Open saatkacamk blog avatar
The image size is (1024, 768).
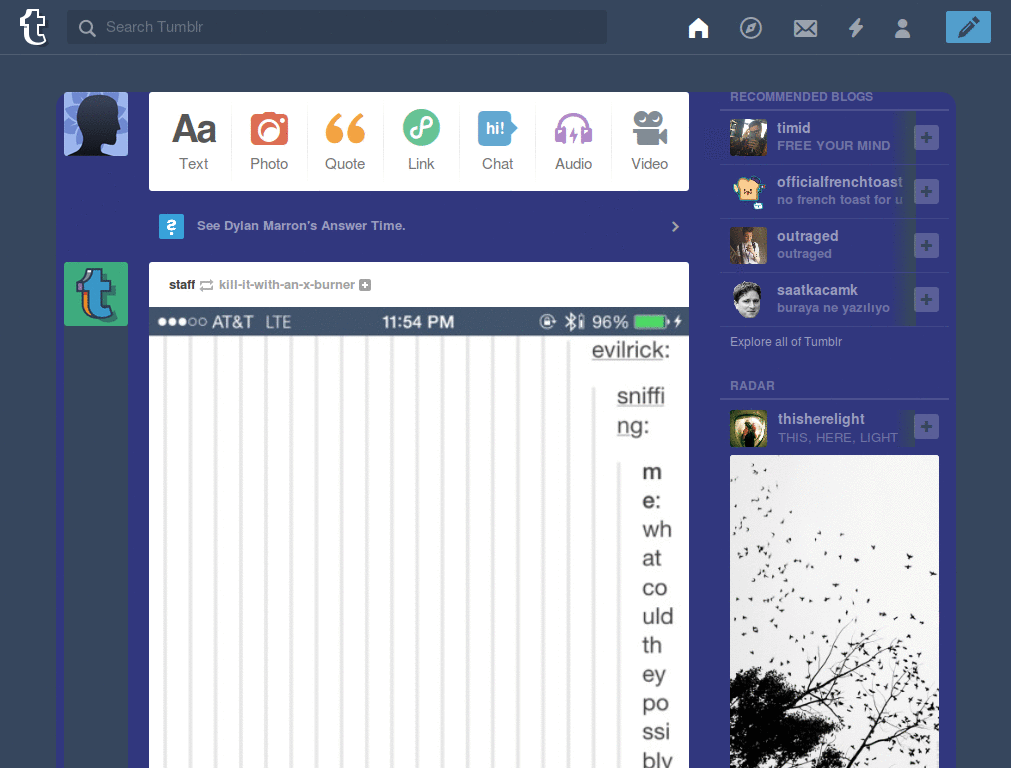pos(748,300)
